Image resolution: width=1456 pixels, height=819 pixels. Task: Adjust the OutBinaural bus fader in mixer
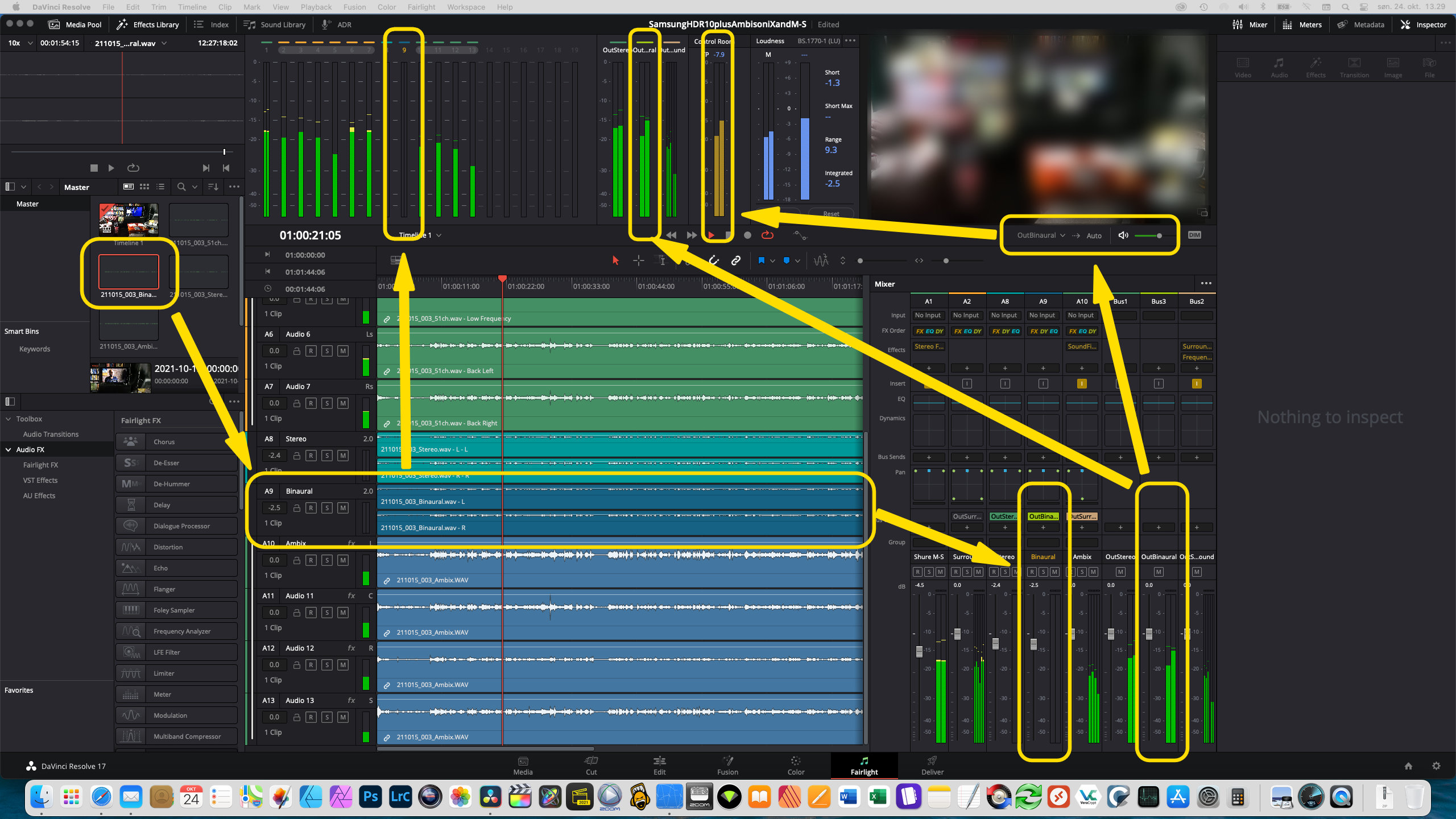point(1149,633)
